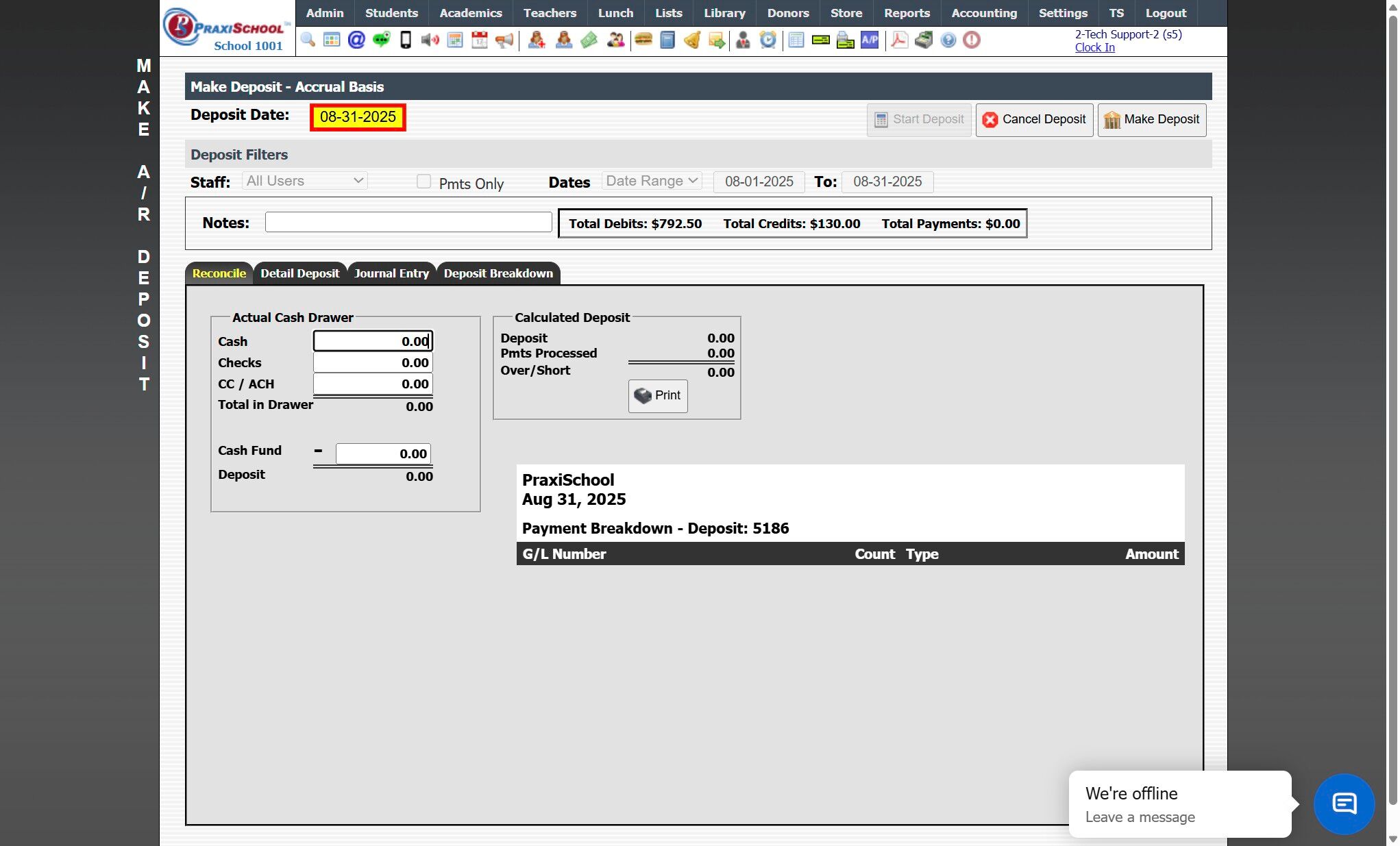Click the PDF document icon

(899, 40)
